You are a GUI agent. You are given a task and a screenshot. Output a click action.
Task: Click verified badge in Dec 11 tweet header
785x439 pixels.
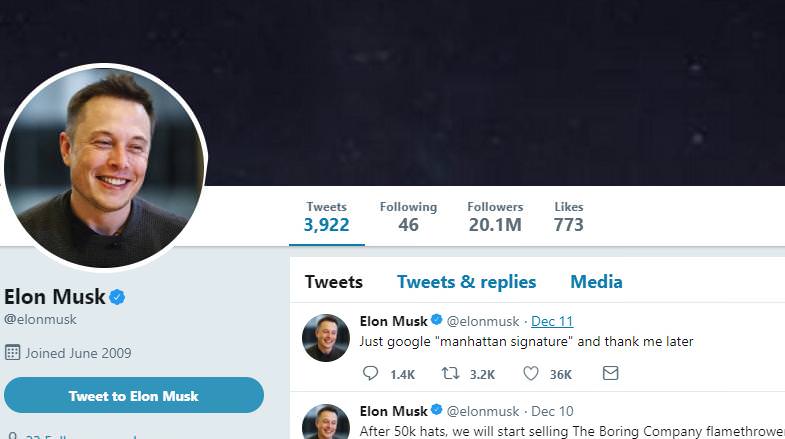(x=437, y=320)
